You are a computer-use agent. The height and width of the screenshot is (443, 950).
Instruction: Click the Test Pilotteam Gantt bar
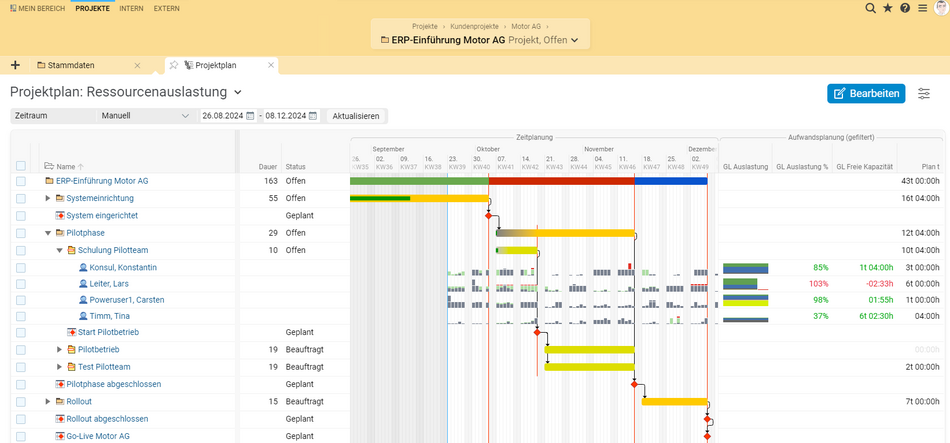pyautogui.click(x=590, y=367)
